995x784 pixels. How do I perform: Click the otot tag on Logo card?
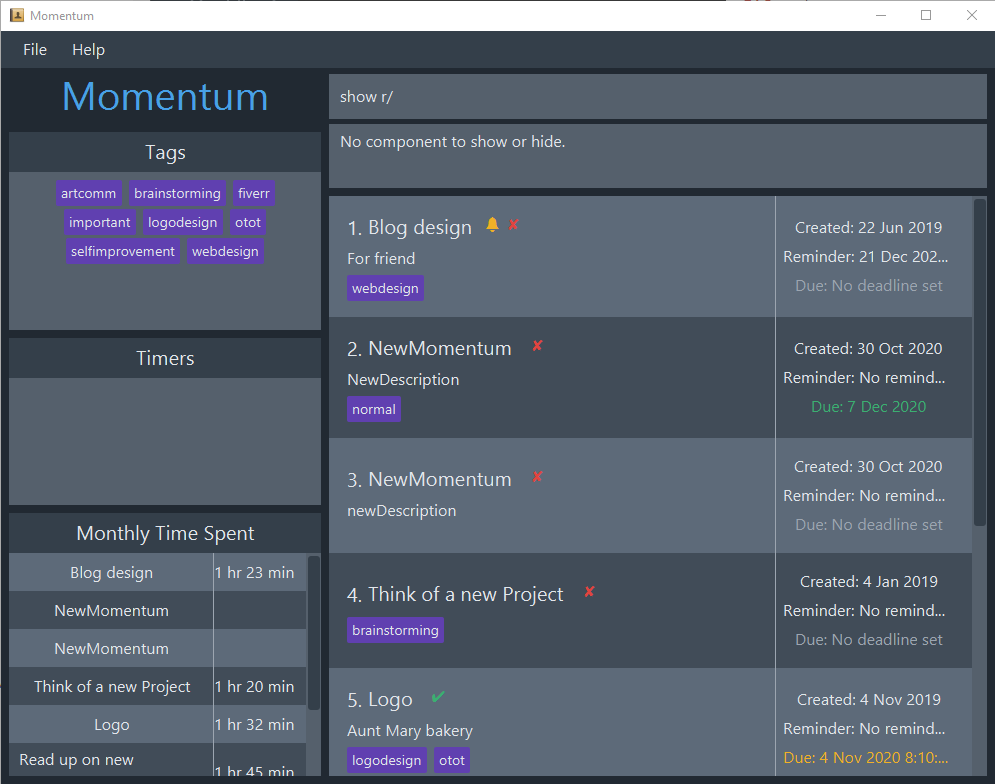click(x=452, y=761)
